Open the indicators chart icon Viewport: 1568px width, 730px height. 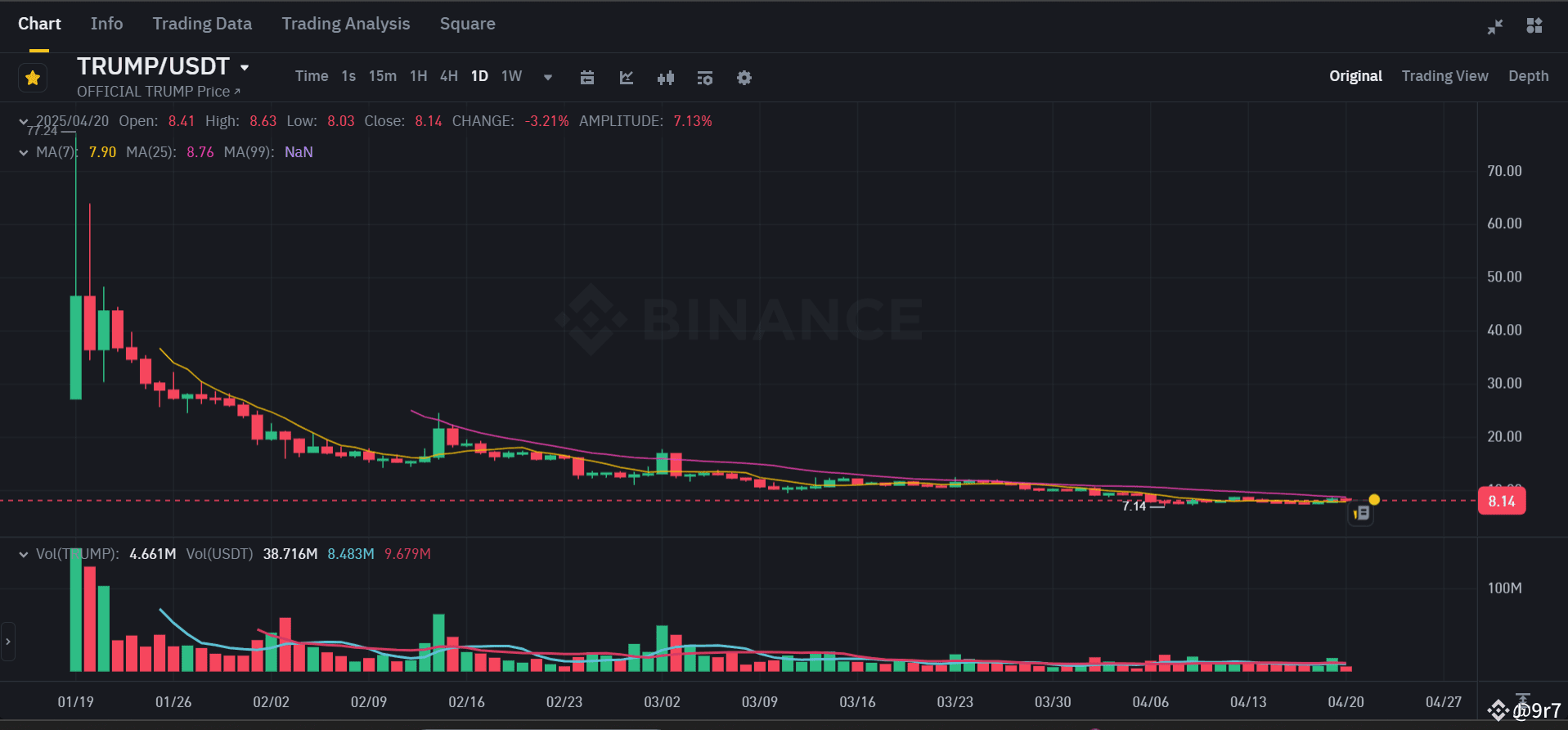click(x=626, y=77)
